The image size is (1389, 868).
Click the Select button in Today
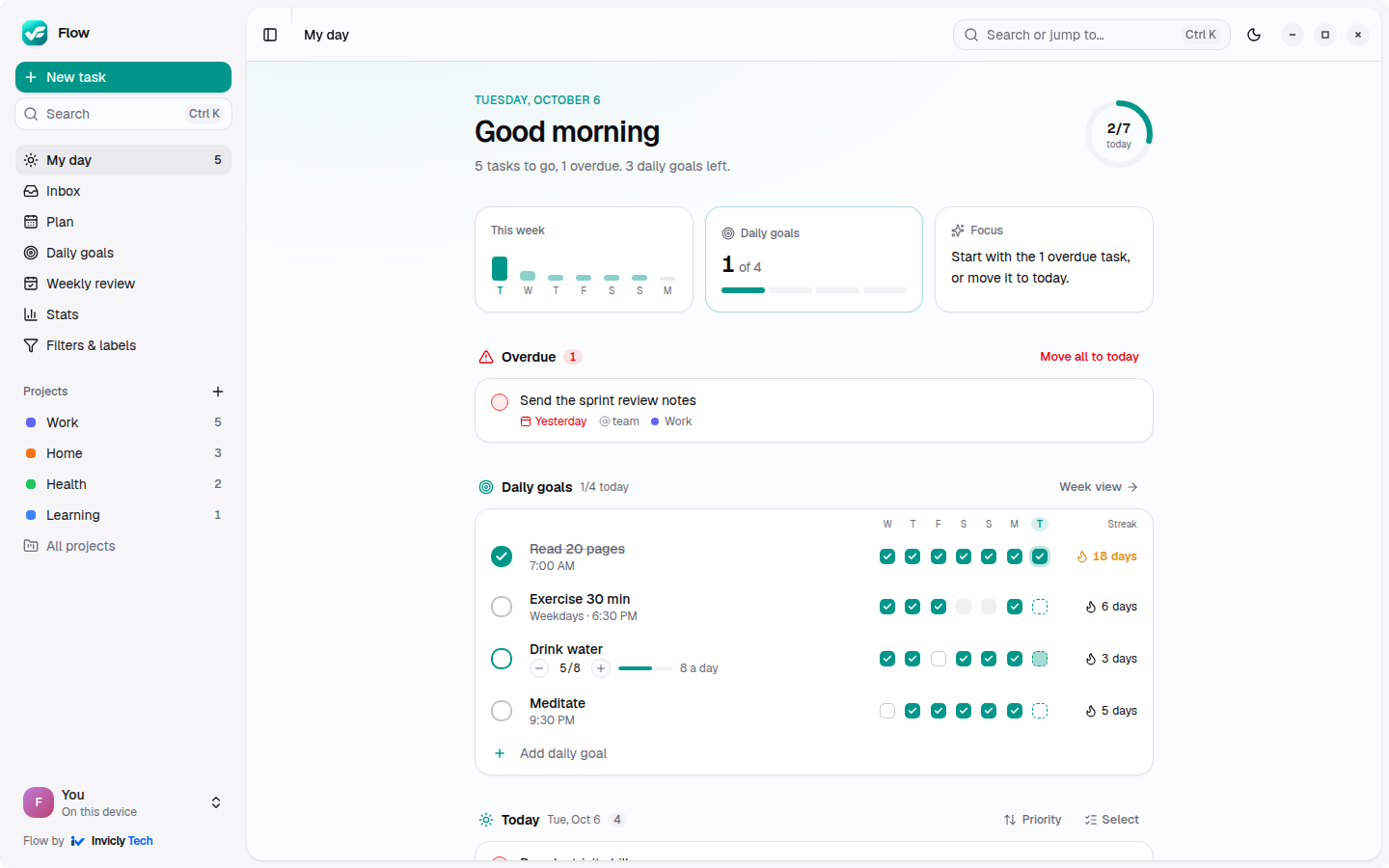(1111, 820)
